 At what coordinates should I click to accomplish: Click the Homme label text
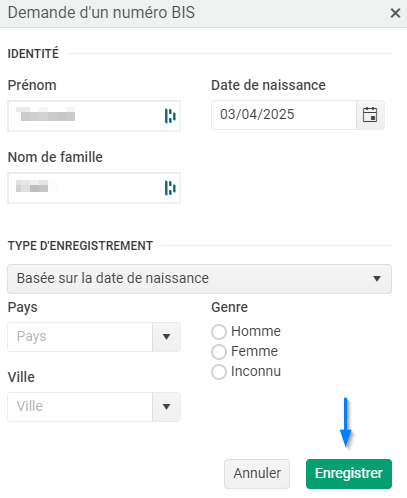pyautogui.click(x=256, y=331)
